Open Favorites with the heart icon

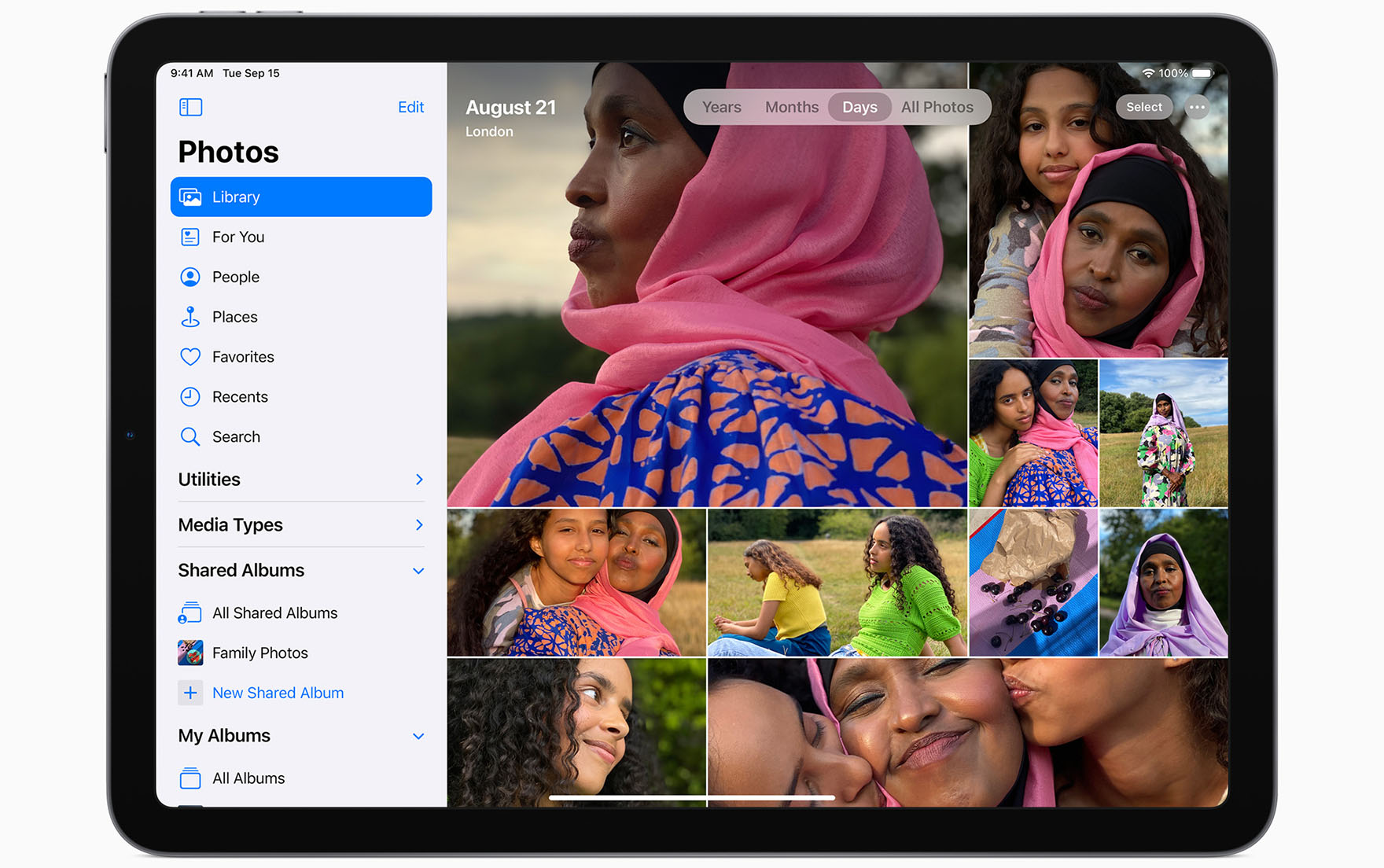(x=190, y=357)
